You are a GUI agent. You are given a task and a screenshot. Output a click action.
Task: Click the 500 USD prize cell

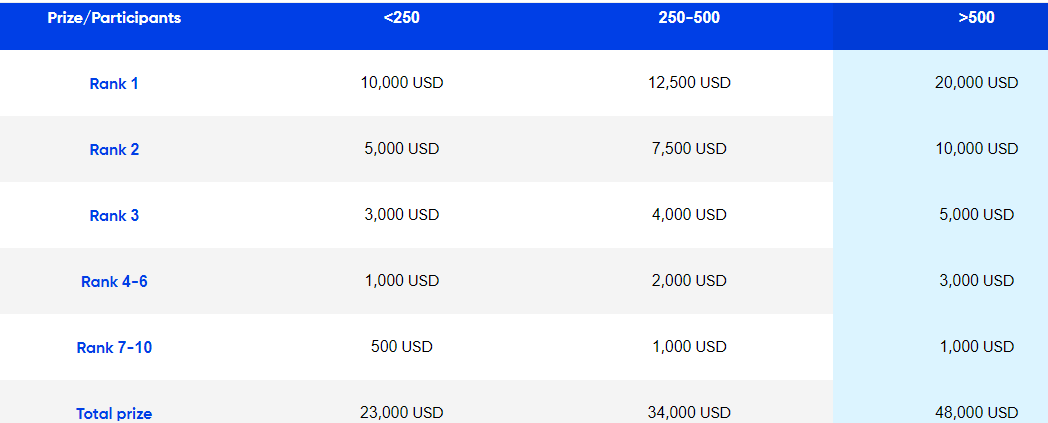(x=402, y=347)
